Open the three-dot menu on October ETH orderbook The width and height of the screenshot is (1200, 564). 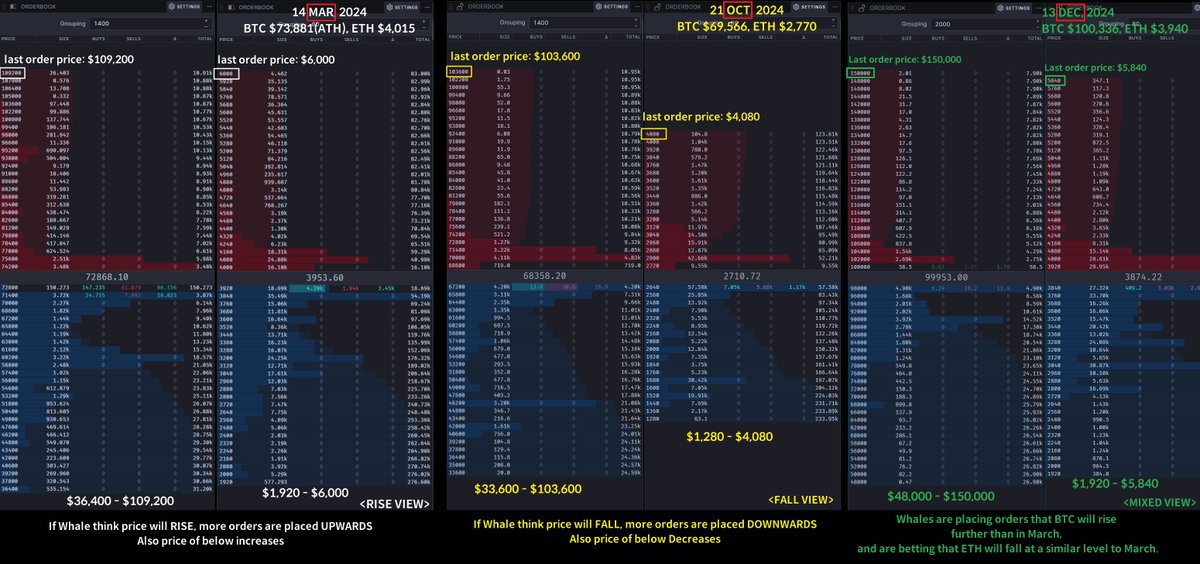coord(835,7)
